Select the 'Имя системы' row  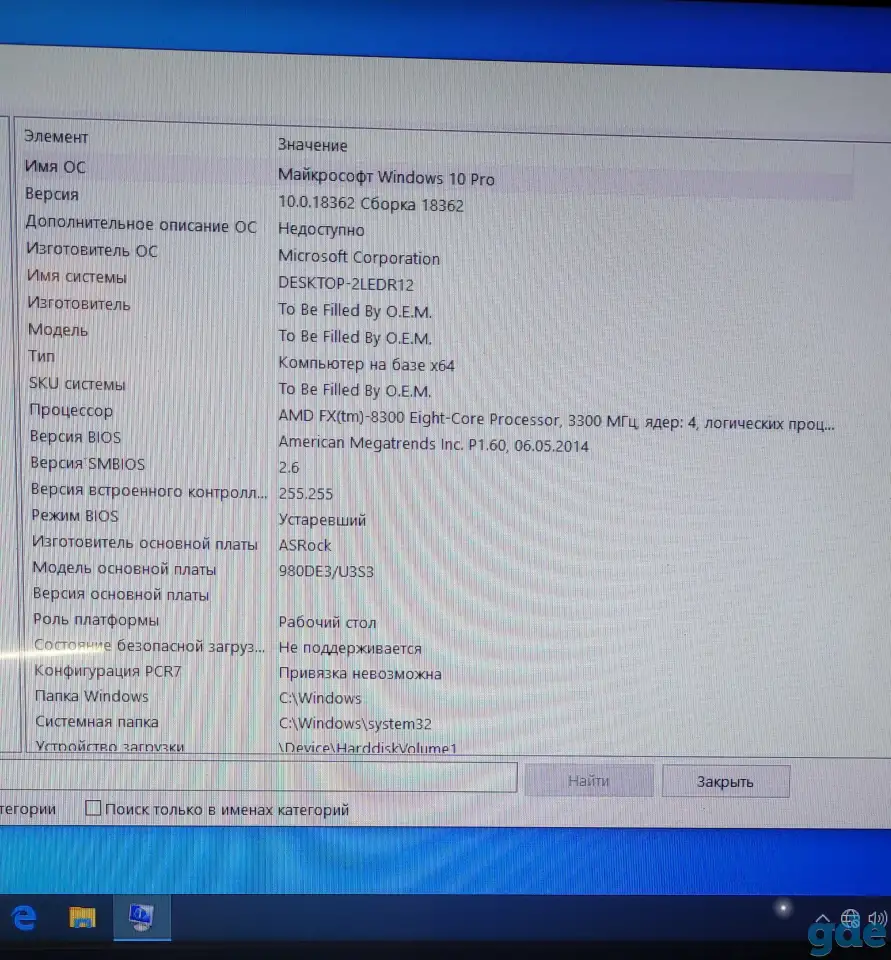point(77,277)
